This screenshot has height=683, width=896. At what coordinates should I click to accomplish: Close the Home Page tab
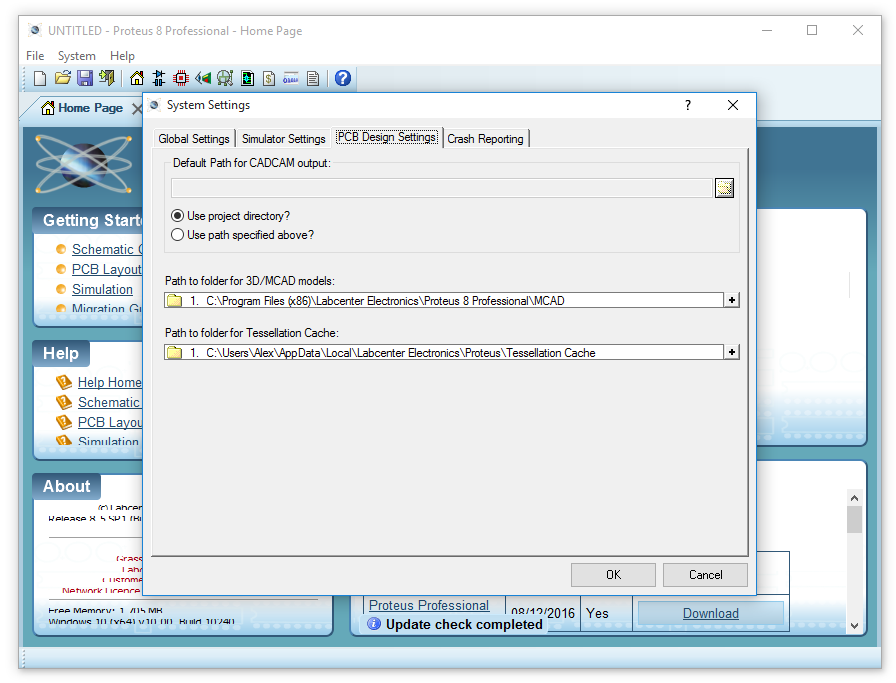coord(137,109)
